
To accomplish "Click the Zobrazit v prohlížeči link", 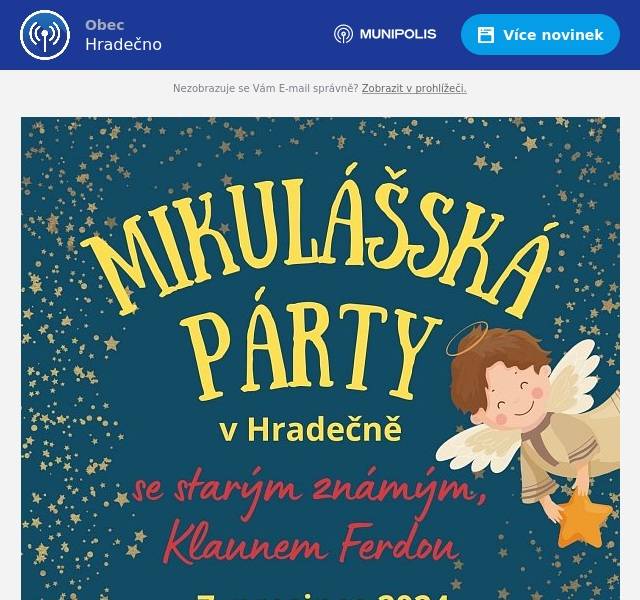I will tap(414, 89).
